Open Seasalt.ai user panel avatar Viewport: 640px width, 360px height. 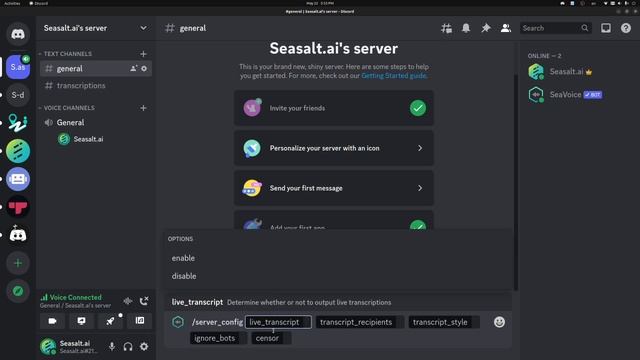tap(48, 347)
